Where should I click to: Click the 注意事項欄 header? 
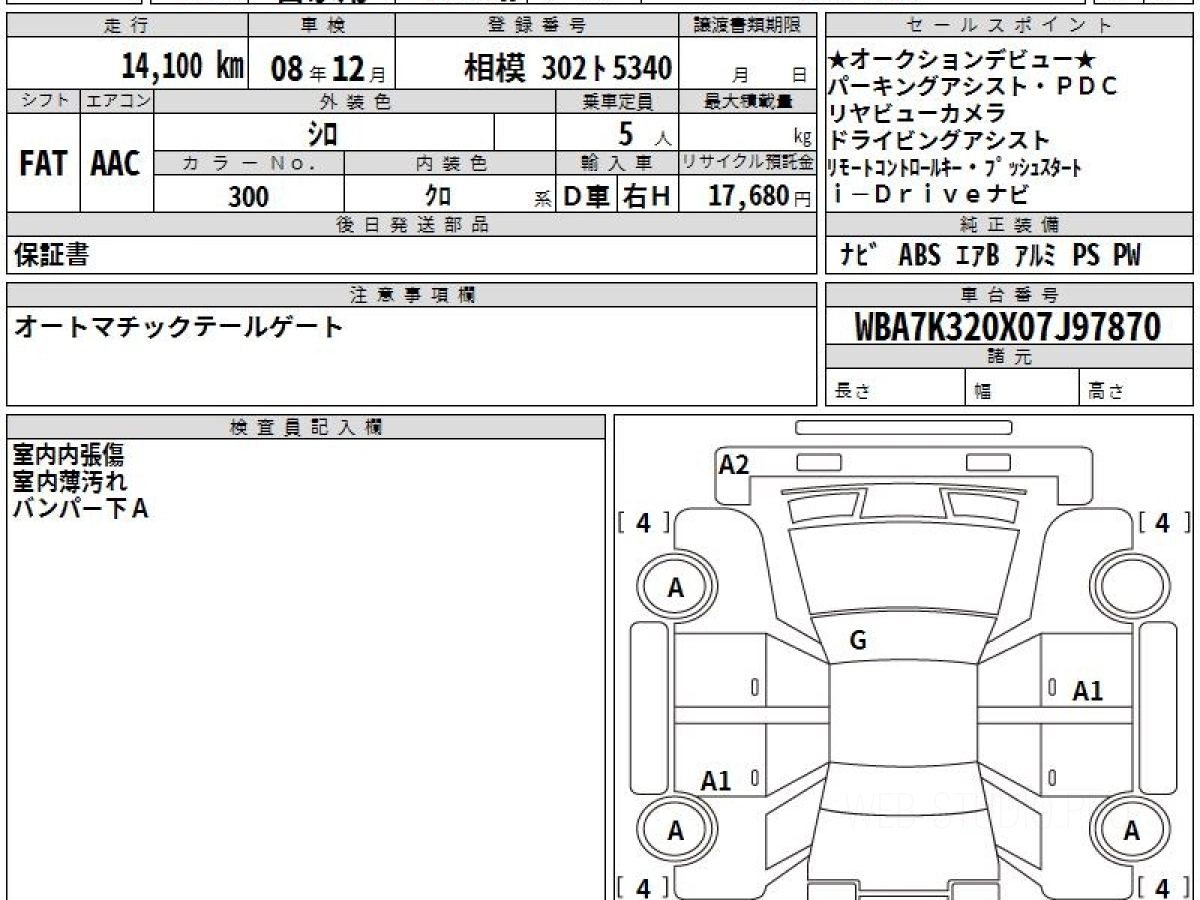tap(411, 295)
